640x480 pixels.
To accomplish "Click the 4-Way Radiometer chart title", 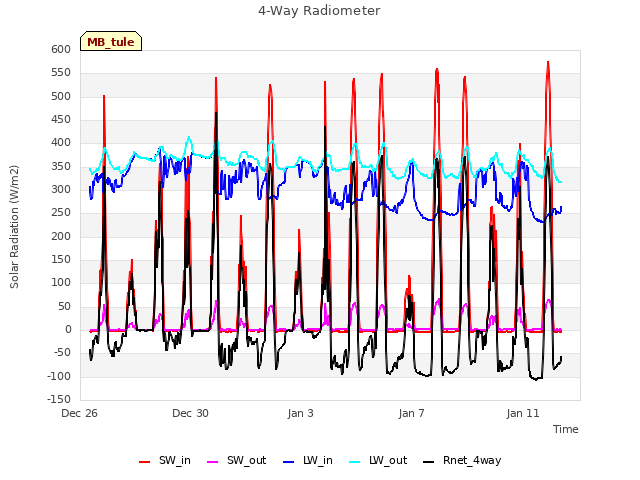I will (319, 11).
